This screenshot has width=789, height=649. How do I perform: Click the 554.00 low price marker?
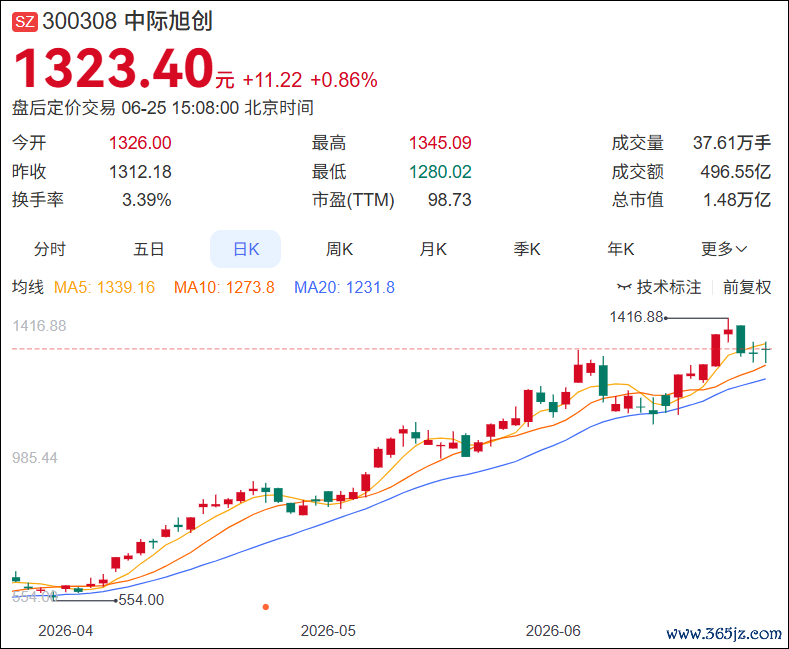141,600
